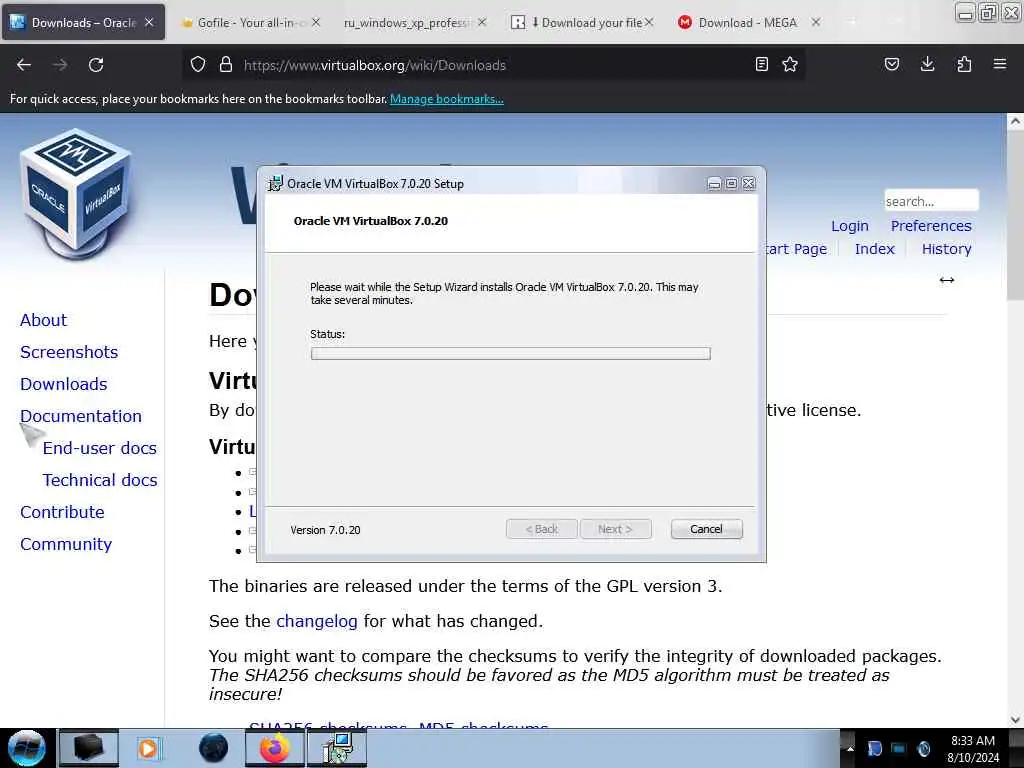Click the website search box
Viewport: 1024px width, 768px height.
[x=931, y=200]
